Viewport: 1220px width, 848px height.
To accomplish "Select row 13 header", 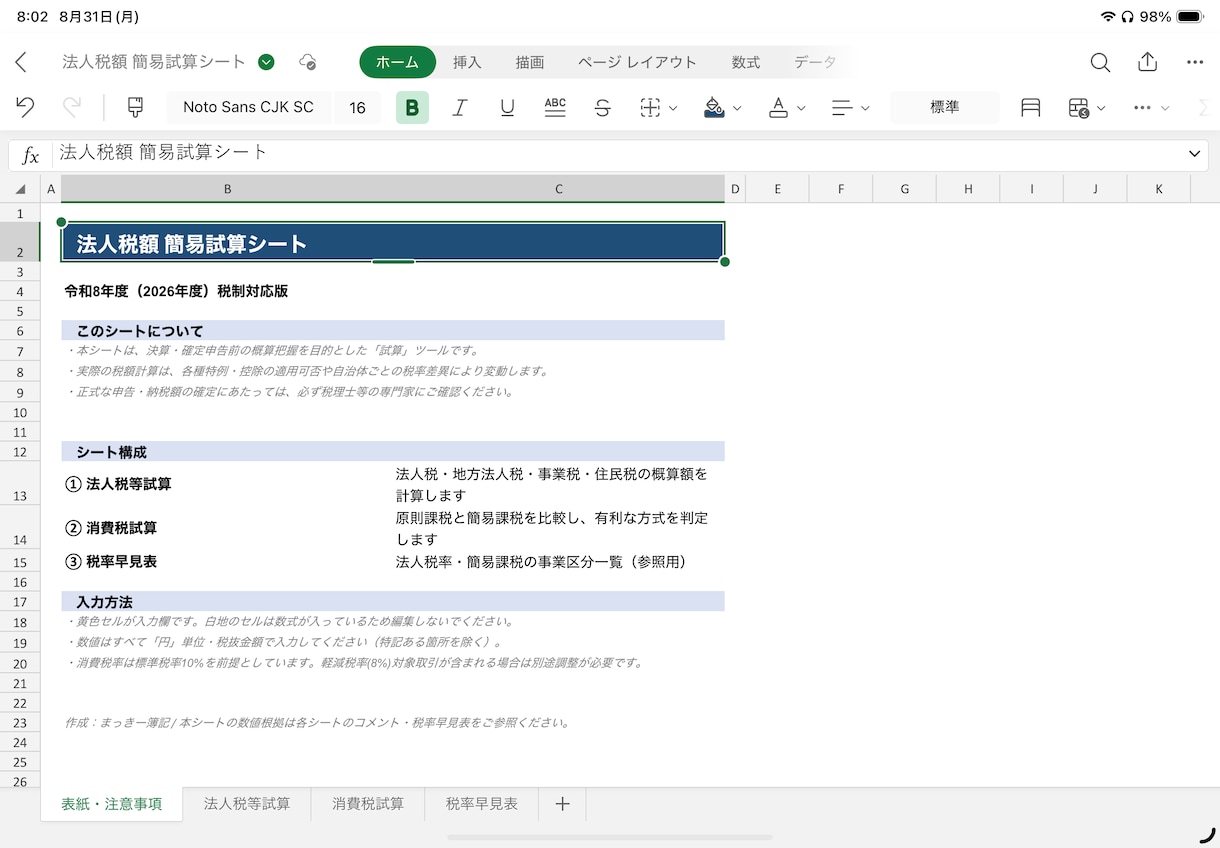I will tap(20, 484).
